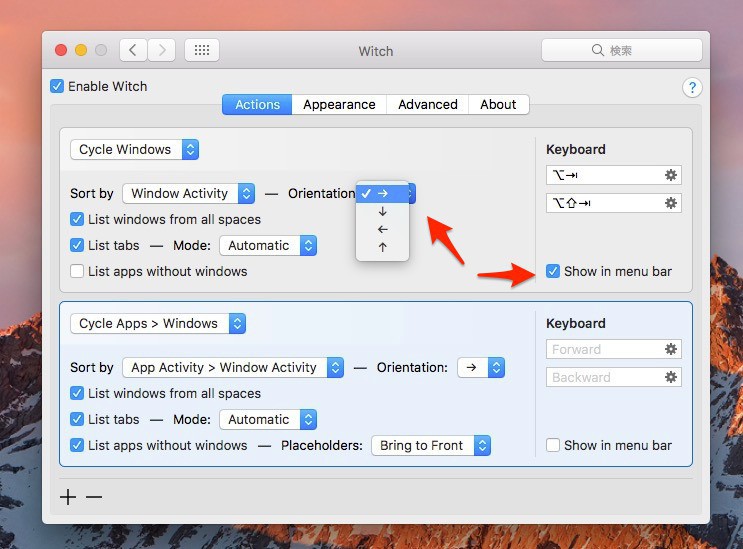The width and height of the screenshot is (743, 549).
Task: Show all preferences grid icon
Action: (202, 50)
